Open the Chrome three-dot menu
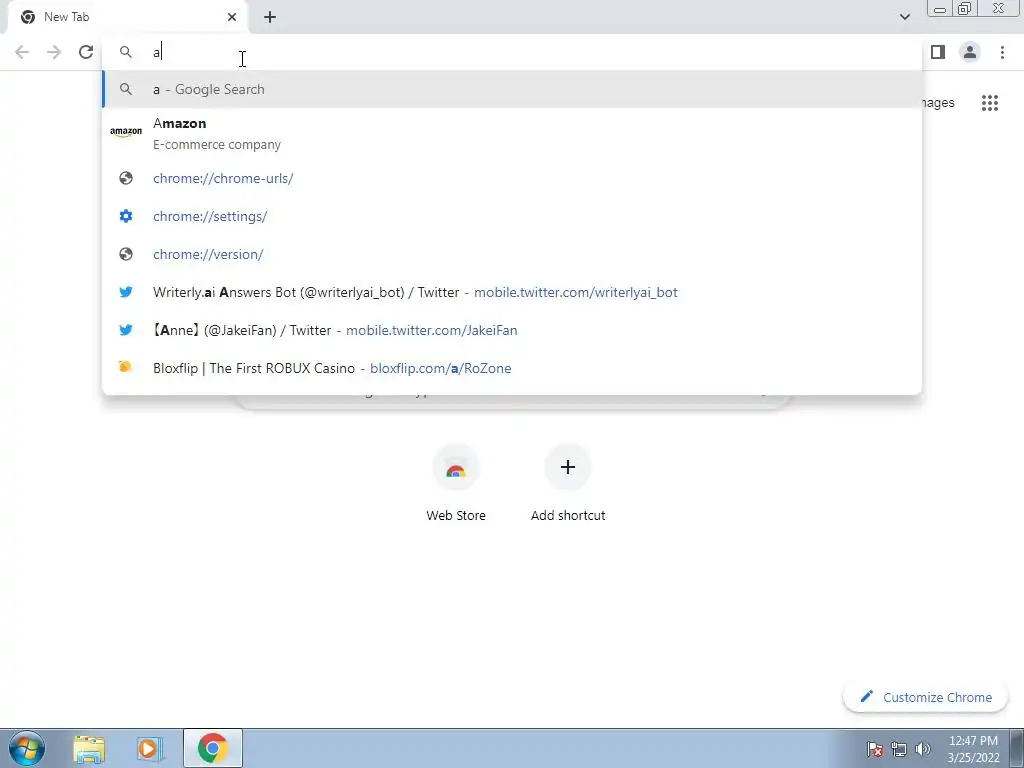1024x768 pixels. (1002, 52)
